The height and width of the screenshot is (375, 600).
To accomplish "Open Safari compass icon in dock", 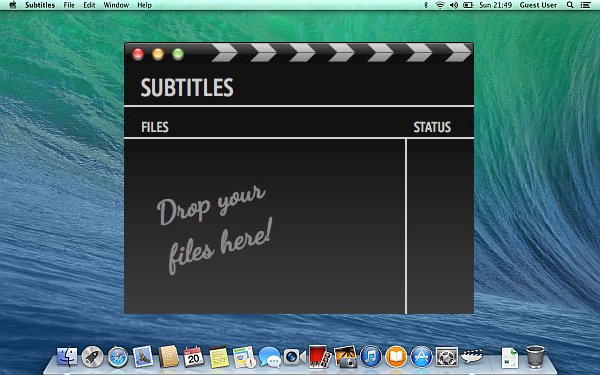I will 117,357.
